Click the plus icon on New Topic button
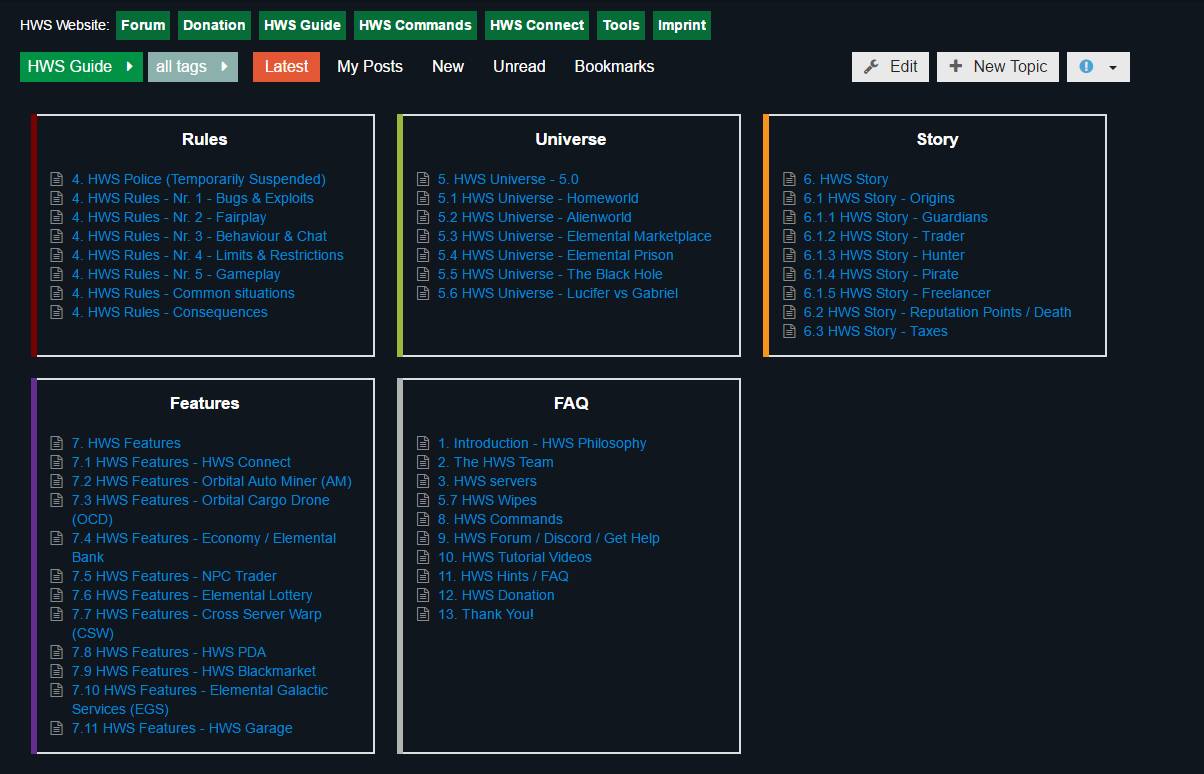 956,66
